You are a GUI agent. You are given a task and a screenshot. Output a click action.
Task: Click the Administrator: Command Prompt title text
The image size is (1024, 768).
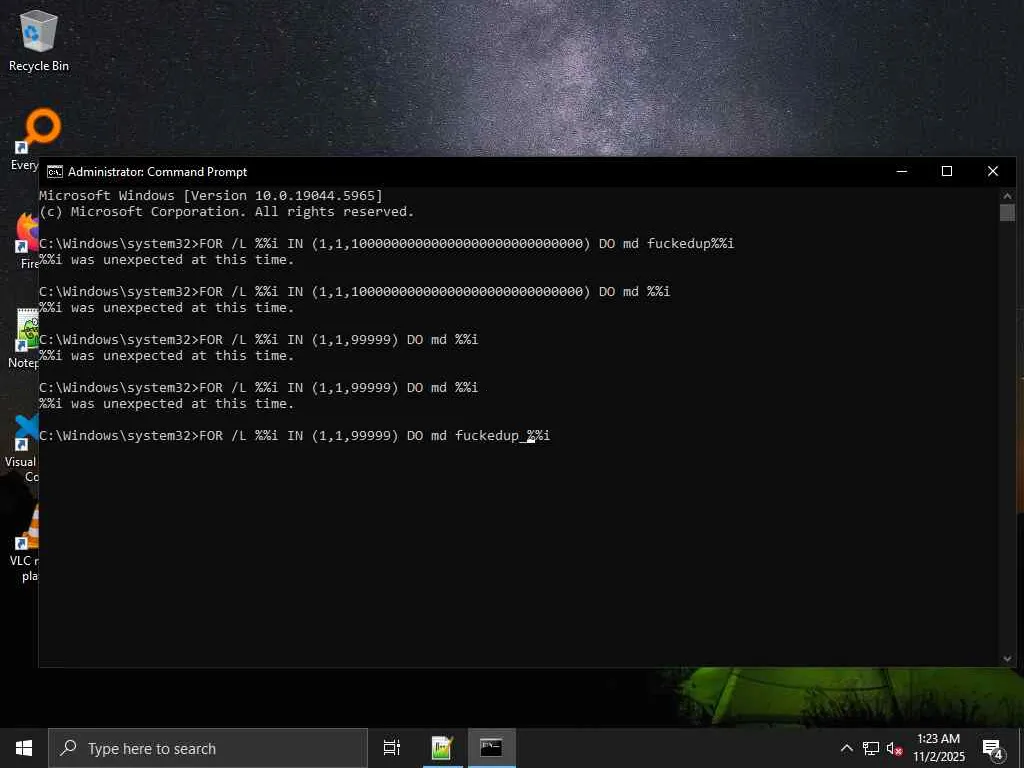(x=157, y=172)
